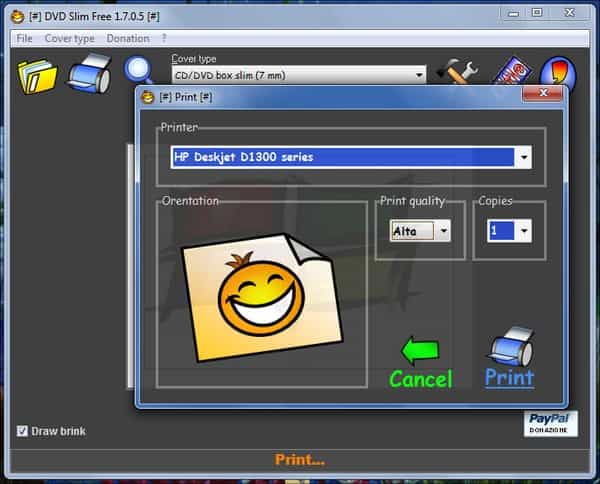Screen dimensions: 600x484
Task: Open the Copies dropdown arrow
Action: click(523, 231)
